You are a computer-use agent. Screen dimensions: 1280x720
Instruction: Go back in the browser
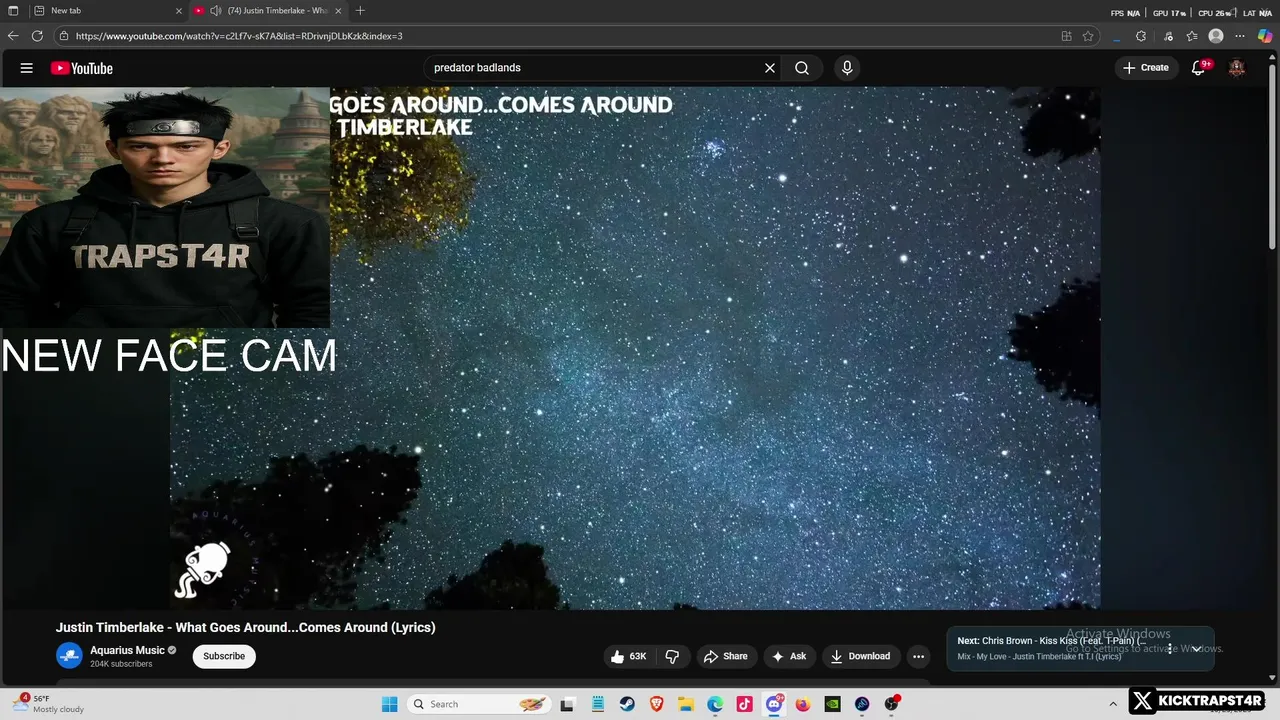[13, 36]
